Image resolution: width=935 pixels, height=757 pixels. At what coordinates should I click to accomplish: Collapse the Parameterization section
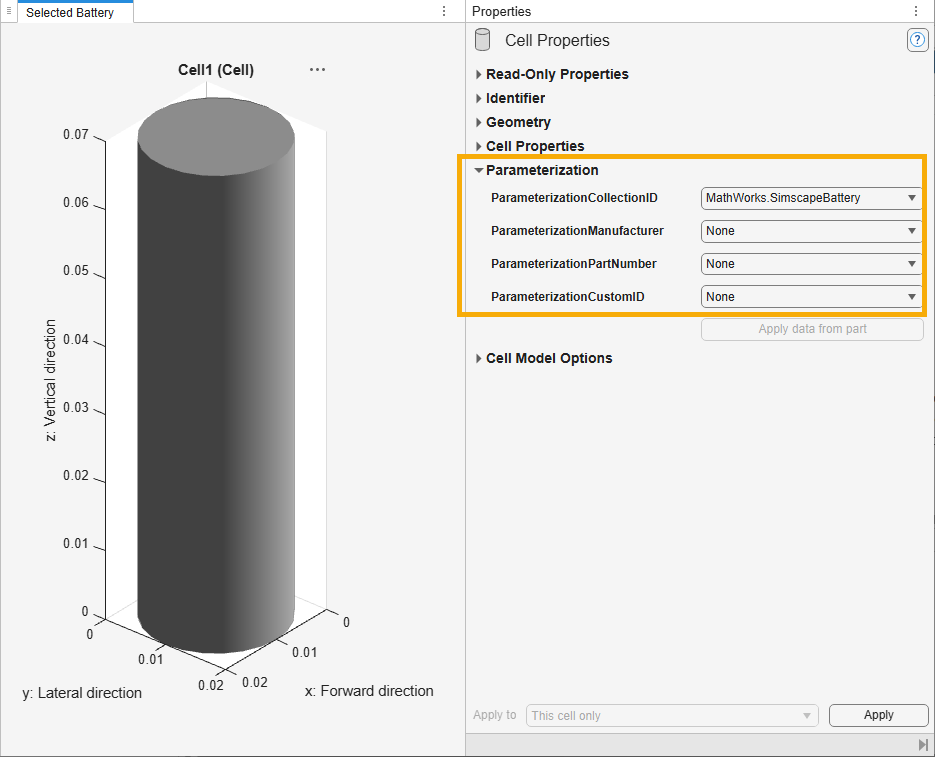478,170
